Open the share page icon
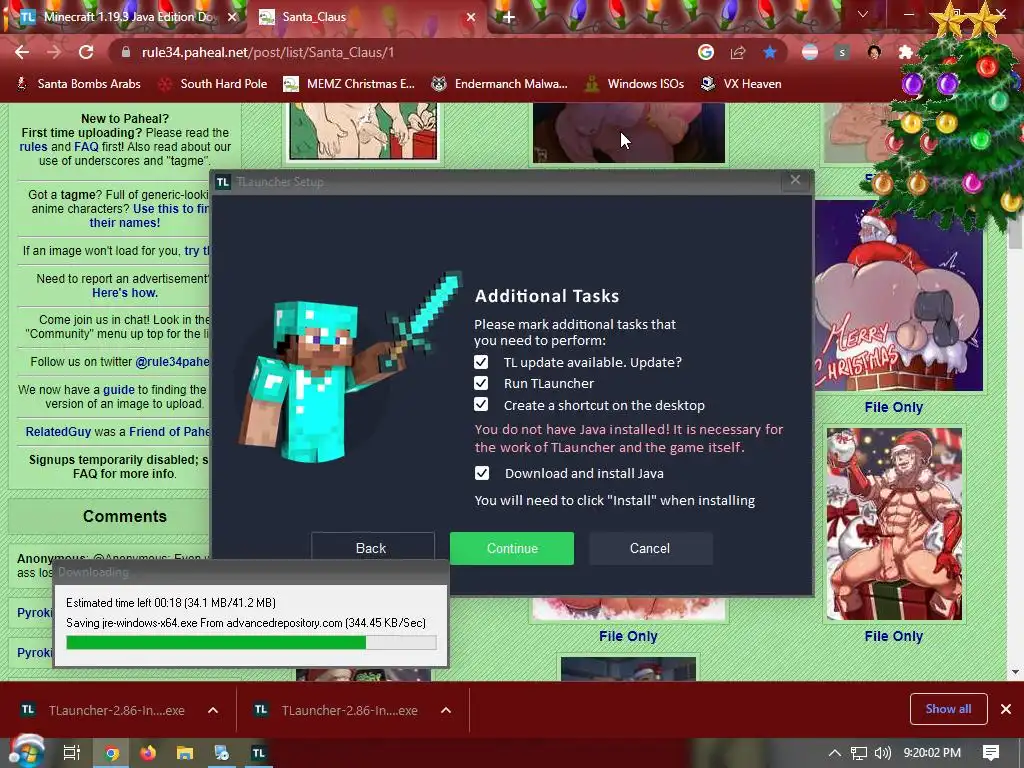The height and width of the screenshot is (768, 1024). click(738, 52)
